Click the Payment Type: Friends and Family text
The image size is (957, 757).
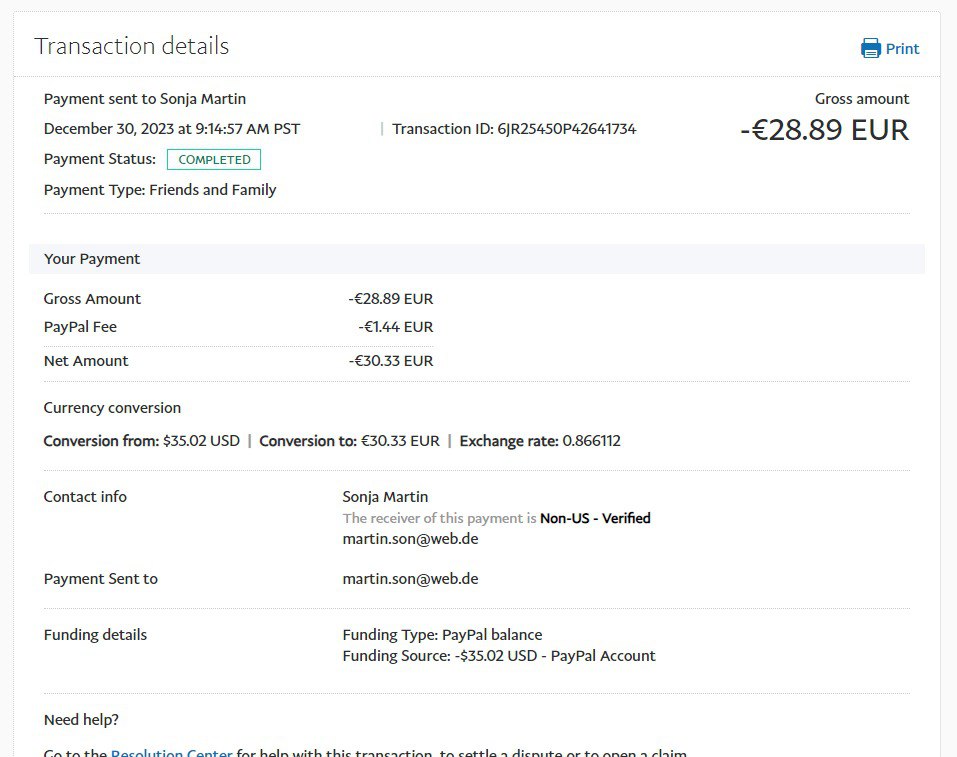pyautogui.click(x=160, y=190)
